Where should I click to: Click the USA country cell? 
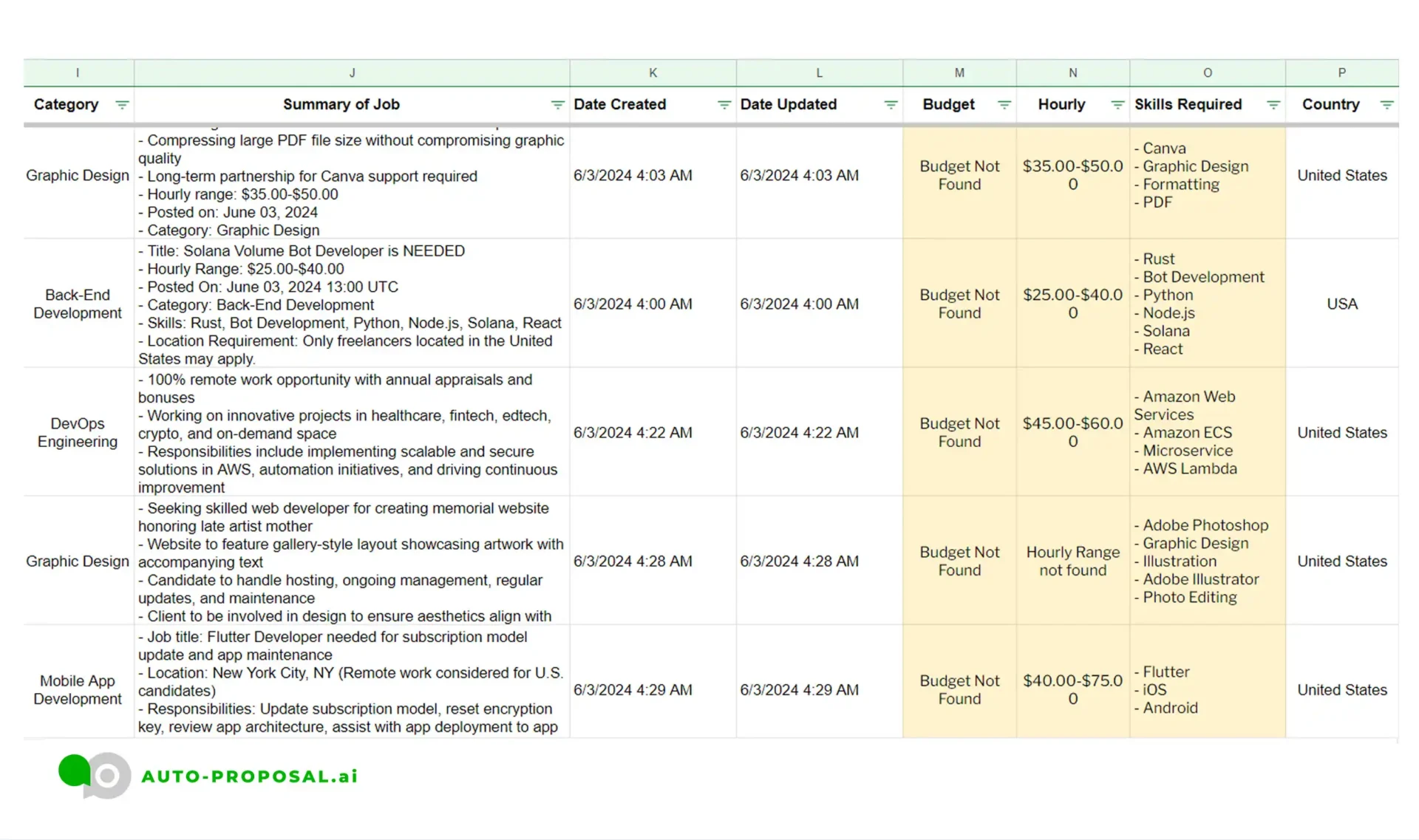1341,304
